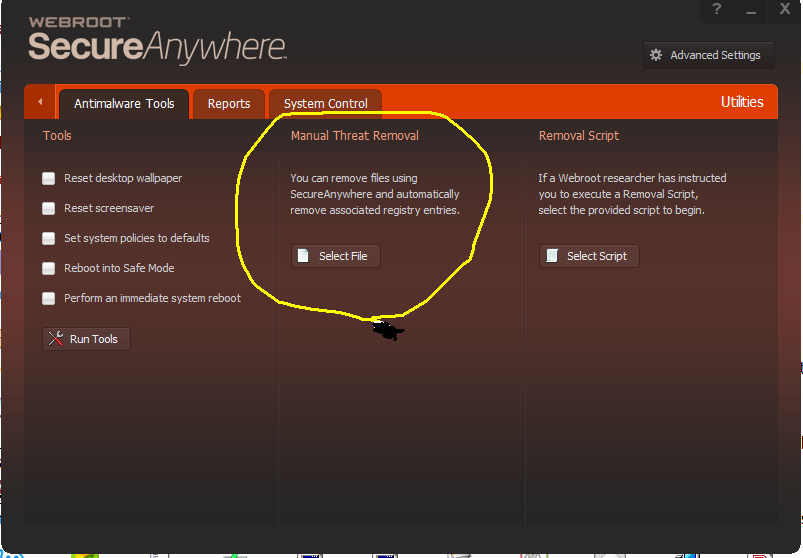Open the Reports tab
803x558 pixels.
(229, 104)
